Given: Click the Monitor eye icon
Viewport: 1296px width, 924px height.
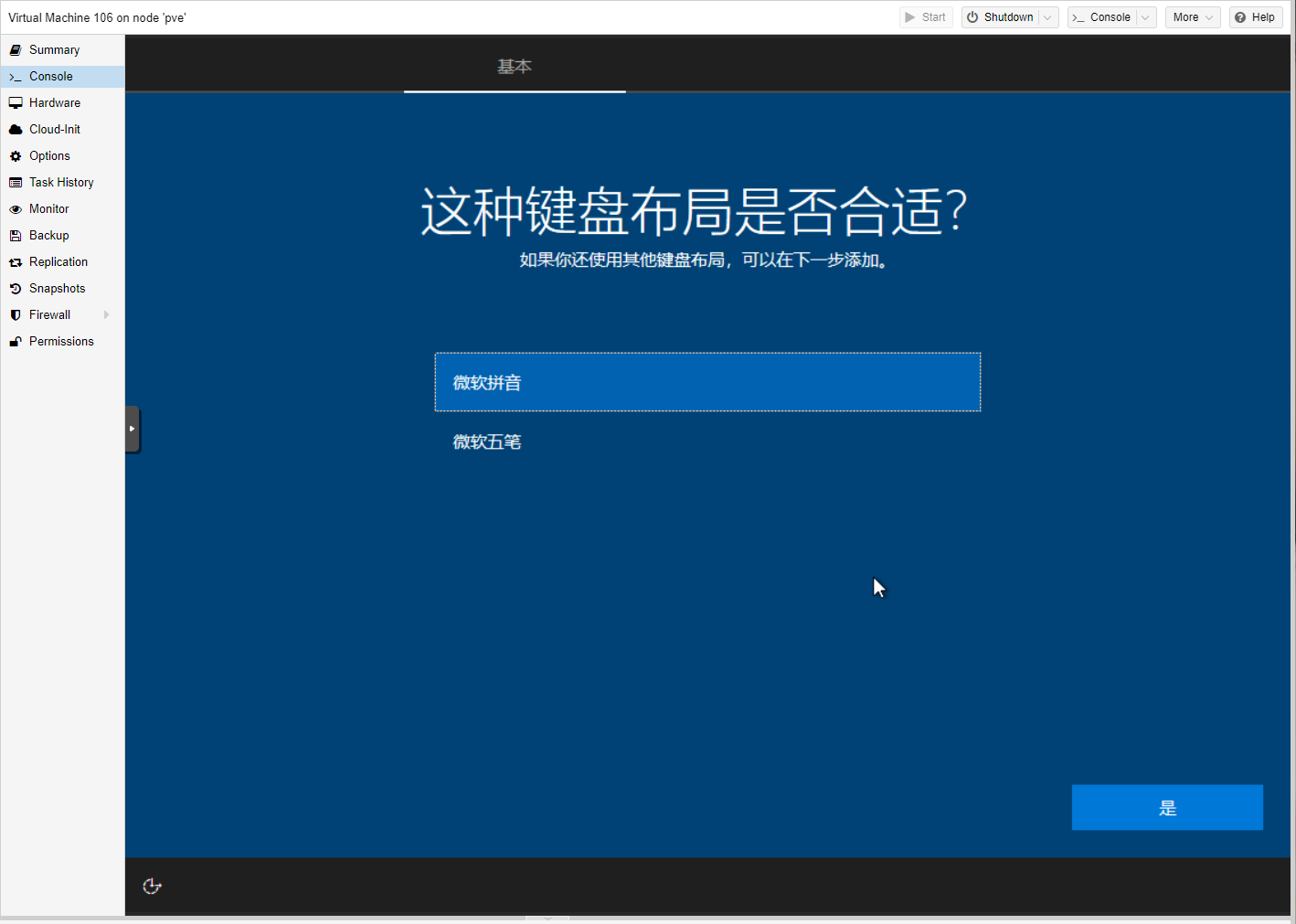Looking at the screenshot, I should 16,209.
